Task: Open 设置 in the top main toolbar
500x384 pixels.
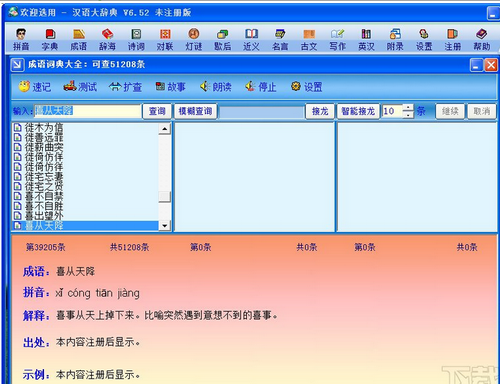Action: 424,40
